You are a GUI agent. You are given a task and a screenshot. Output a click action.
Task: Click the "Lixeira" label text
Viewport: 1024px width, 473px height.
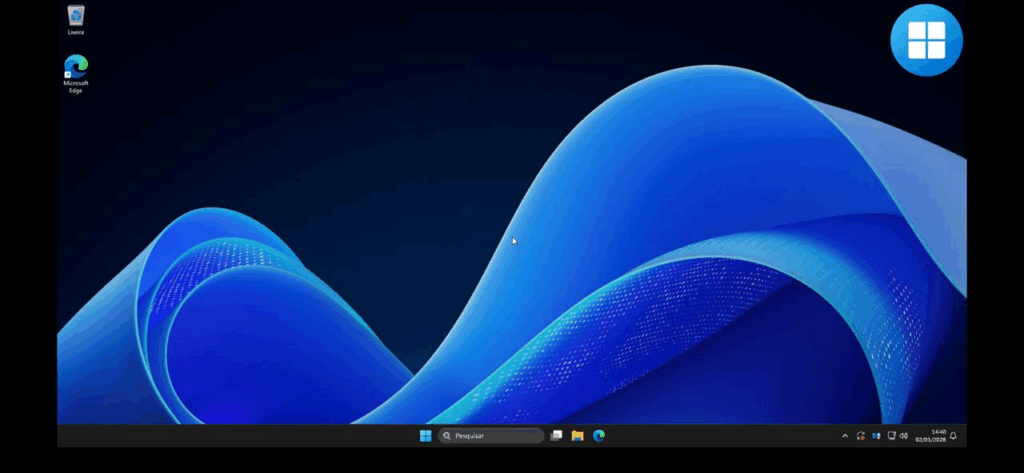[76, 32]
